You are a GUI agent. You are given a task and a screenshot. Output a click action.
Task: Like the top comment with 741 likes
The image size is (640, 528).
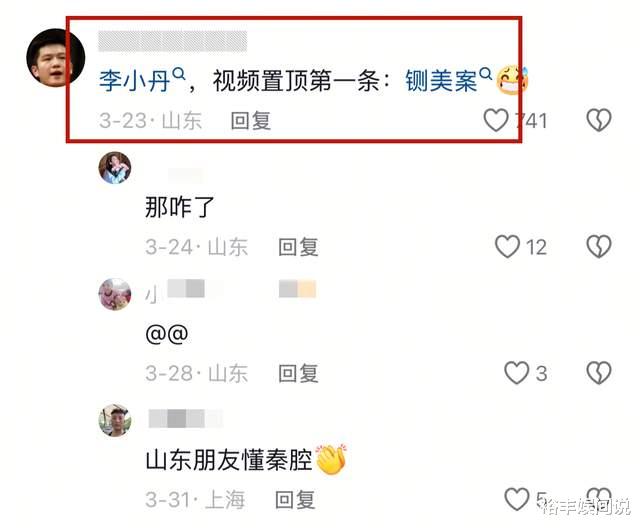pyautogui.click(x=496, y=120)
